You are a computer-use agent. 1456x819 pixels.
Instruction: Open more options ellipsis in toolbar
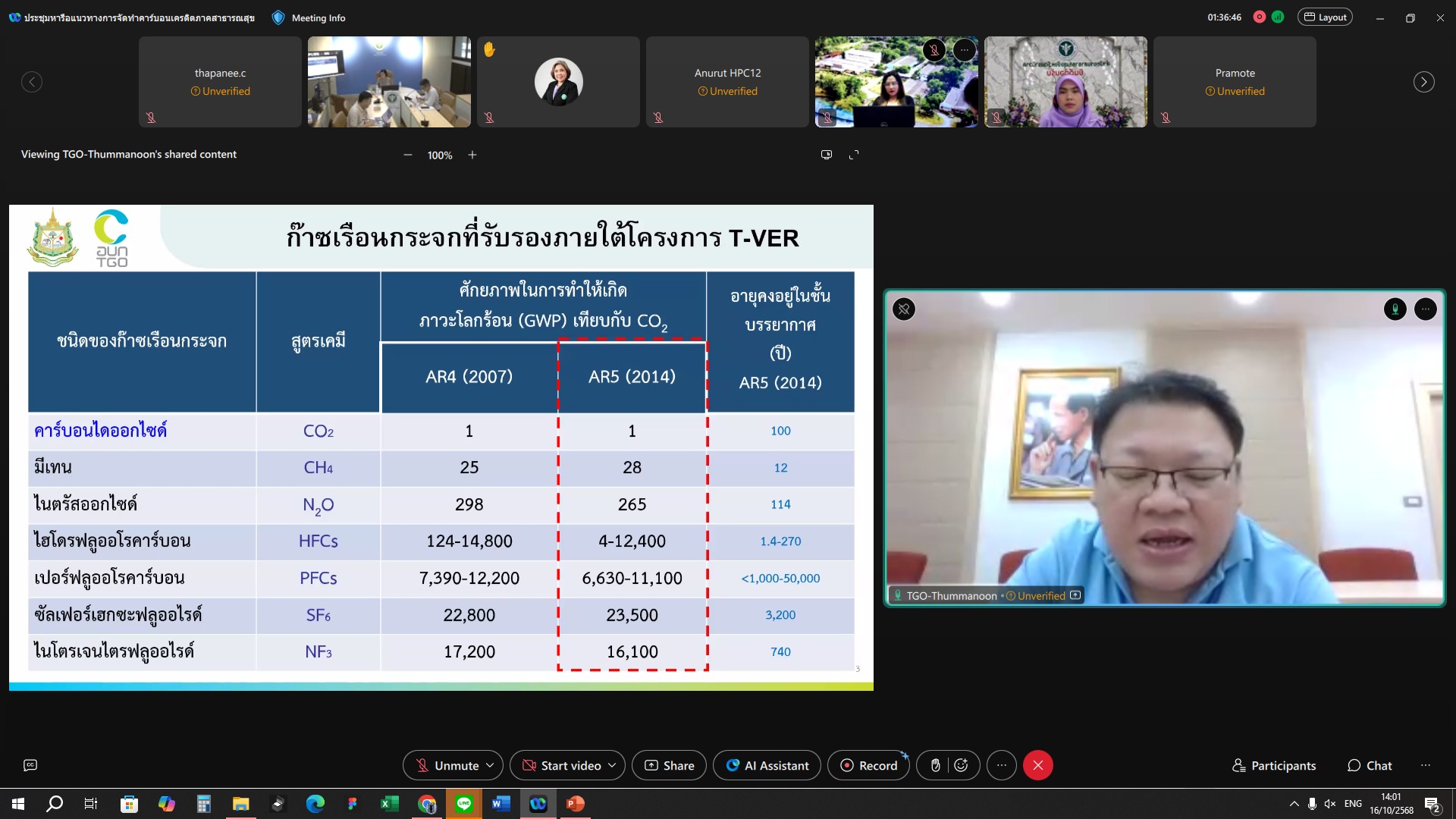click(1001, 765)
